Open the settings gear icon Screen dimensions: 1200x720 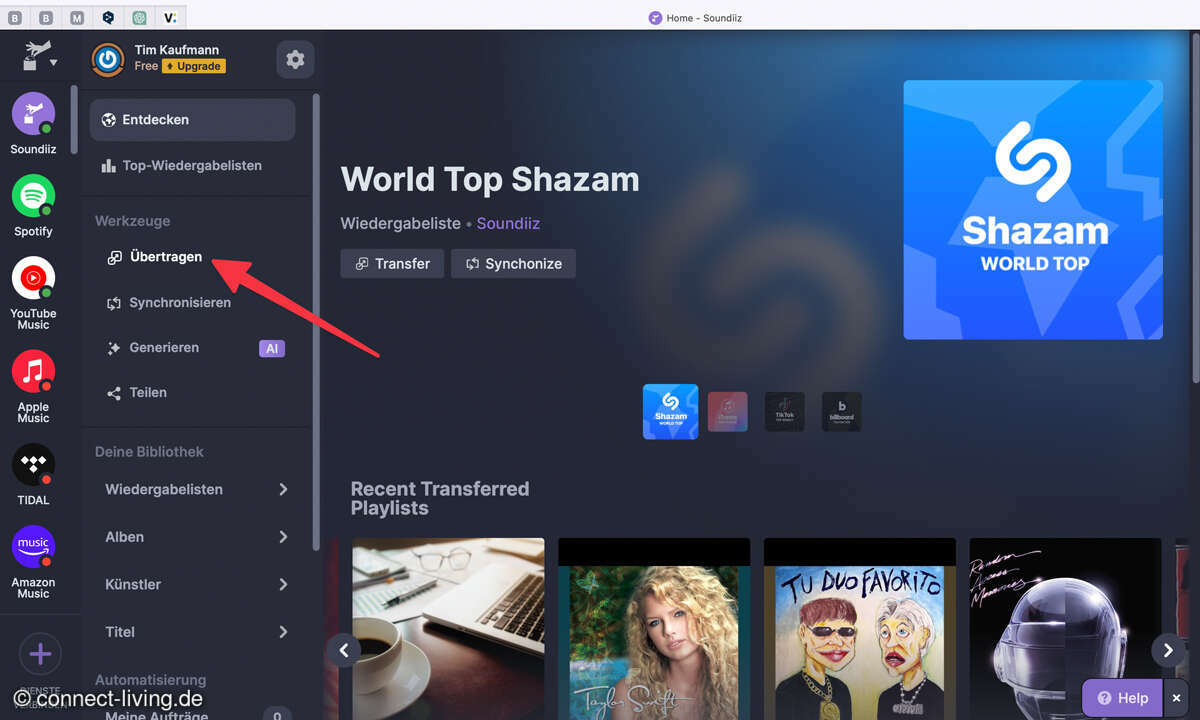pos(295,59)
